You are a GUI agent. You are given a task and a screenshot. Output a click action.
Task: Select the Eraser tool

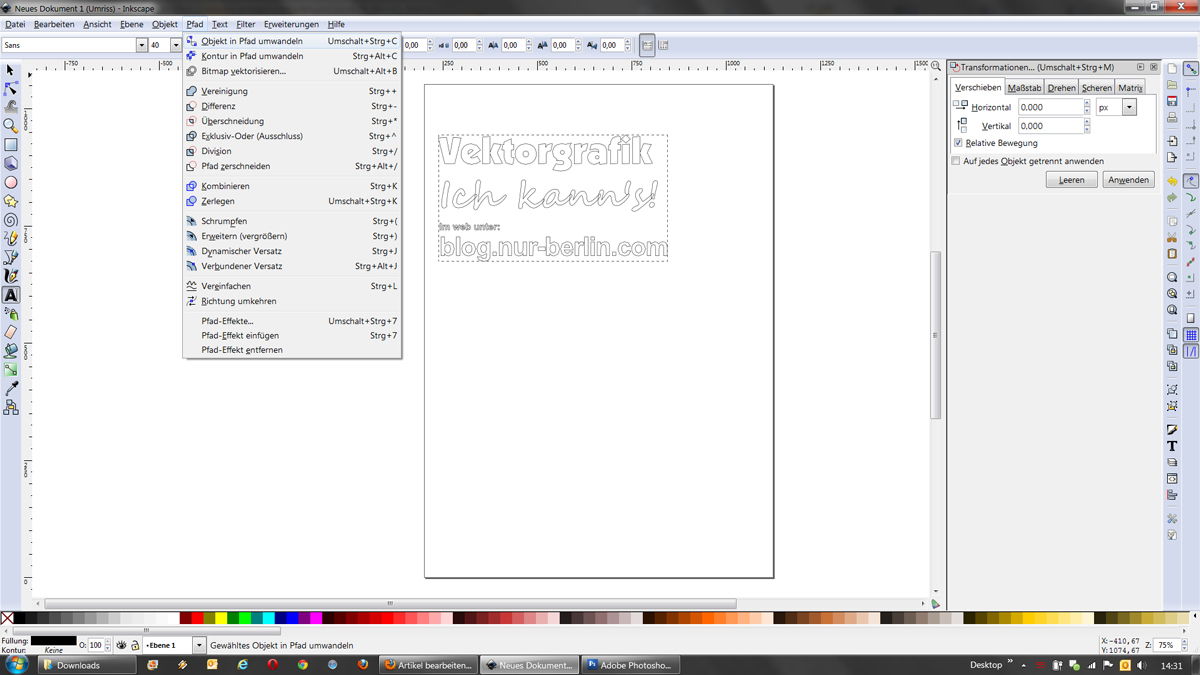pyautogui.click(x=11, y=332)
